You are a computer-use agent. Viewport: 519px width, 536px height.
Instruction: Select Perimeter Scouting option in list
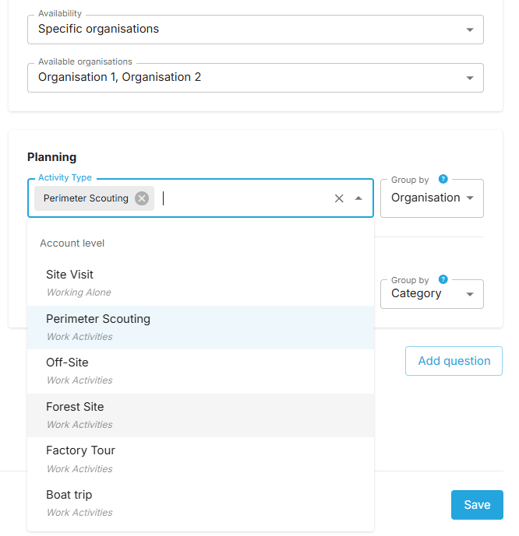pos(201,327)
